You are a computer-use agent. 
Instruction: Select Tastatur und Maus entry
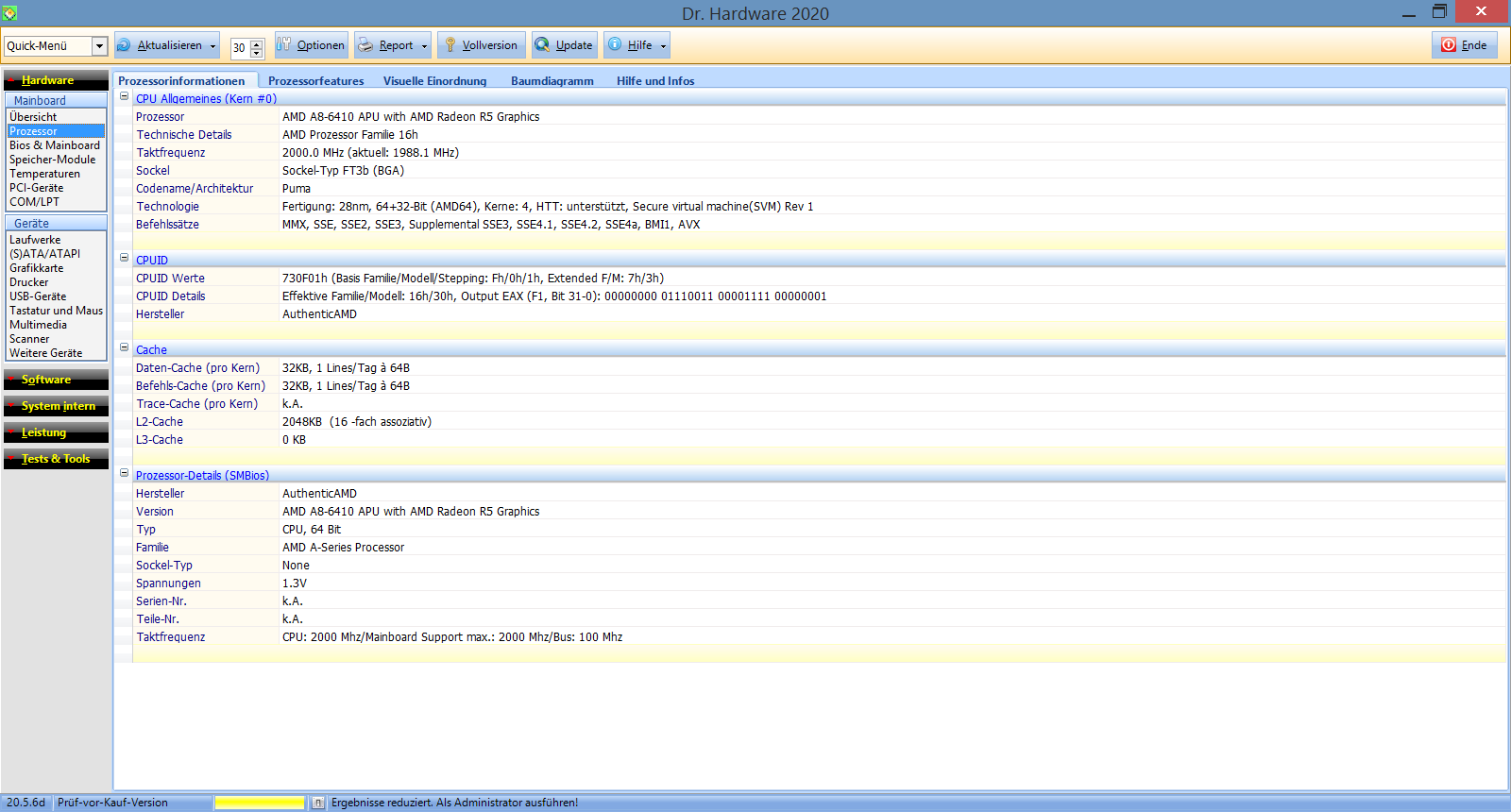click(x=57, y=311)
